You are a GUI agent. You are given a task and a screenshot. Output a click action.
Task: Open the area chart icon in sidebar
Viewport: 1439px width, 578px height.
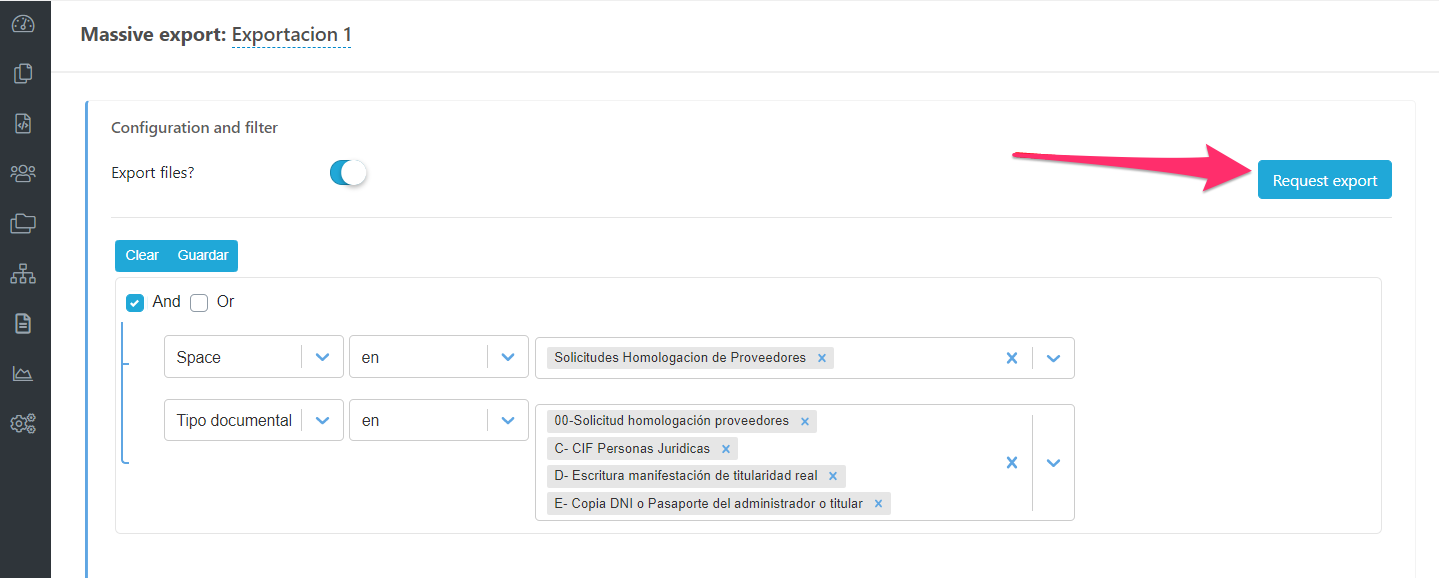pos(23,373)
